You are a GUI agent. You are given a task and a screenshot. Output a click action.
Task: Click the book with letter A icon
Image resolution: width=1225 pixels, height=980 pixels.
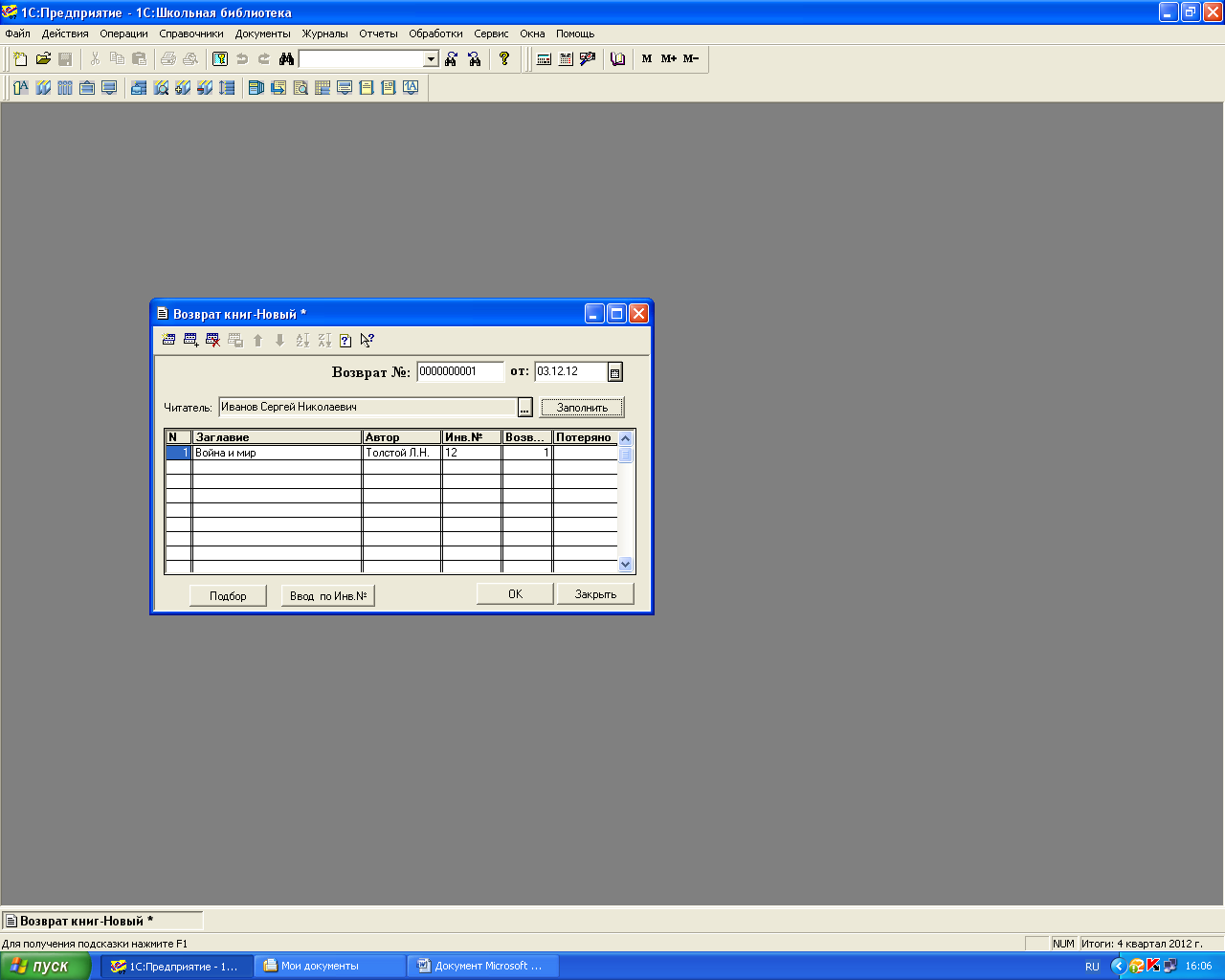tap(20, 88)
